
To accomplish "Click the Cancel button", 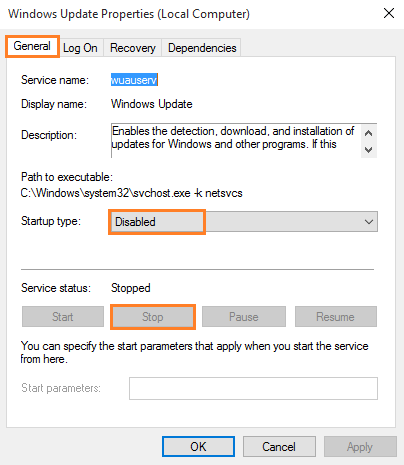I will [279, 447].
